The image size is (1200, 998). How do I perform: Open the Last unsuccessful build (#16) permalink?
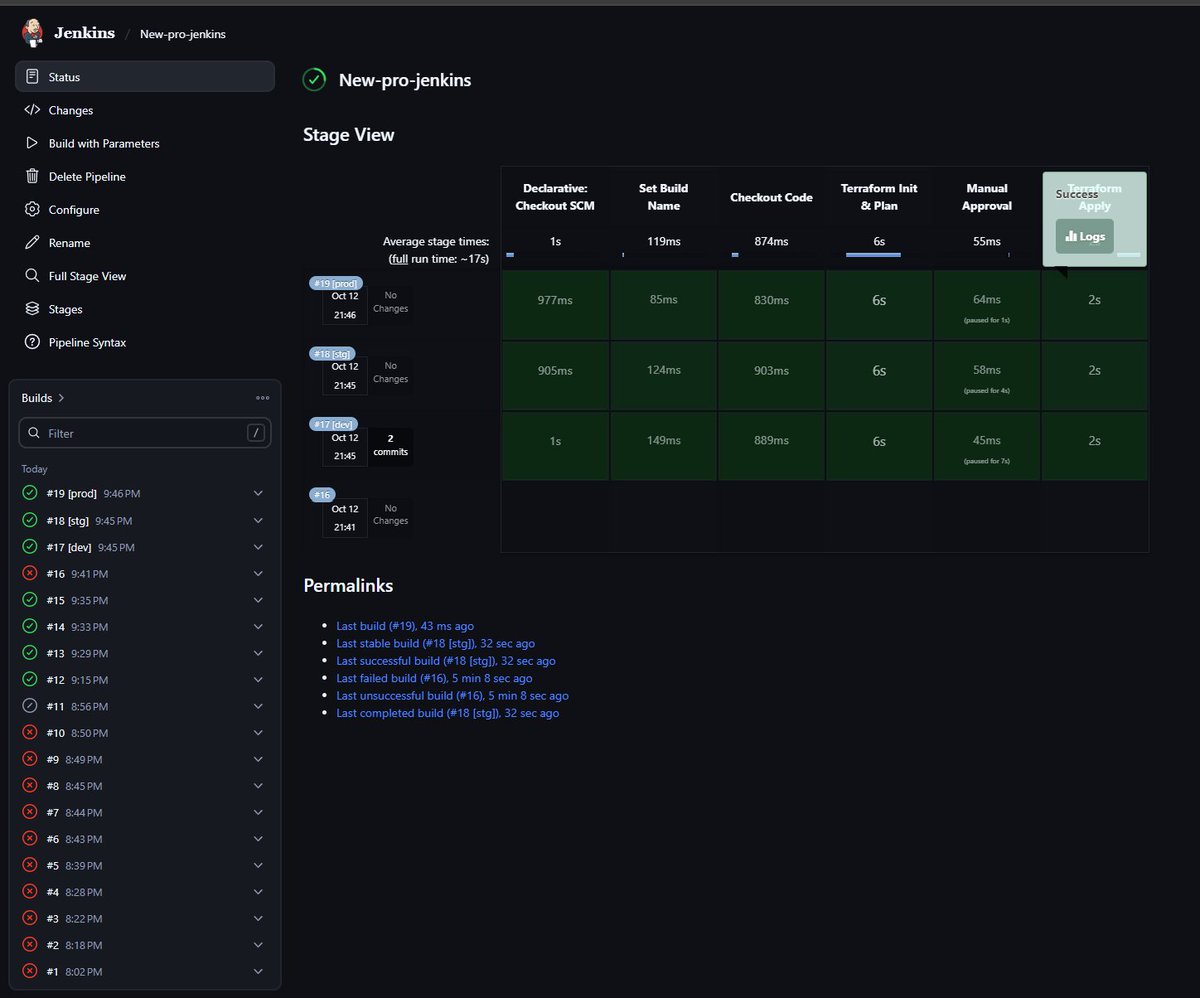(452, 696)
